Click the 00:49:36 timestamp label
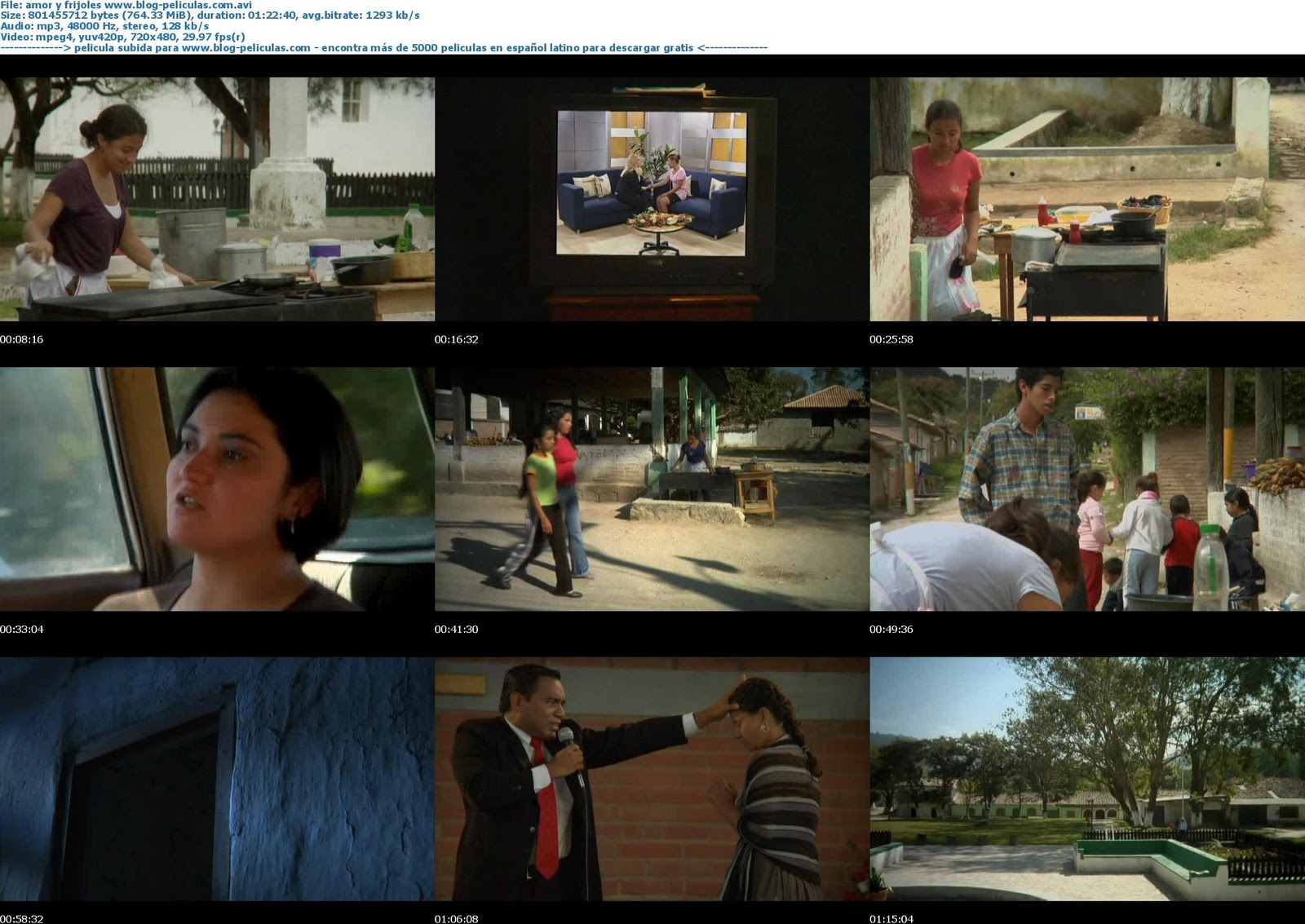The height and width of the screenshot is (924, 1305). (x=891, y=630)
